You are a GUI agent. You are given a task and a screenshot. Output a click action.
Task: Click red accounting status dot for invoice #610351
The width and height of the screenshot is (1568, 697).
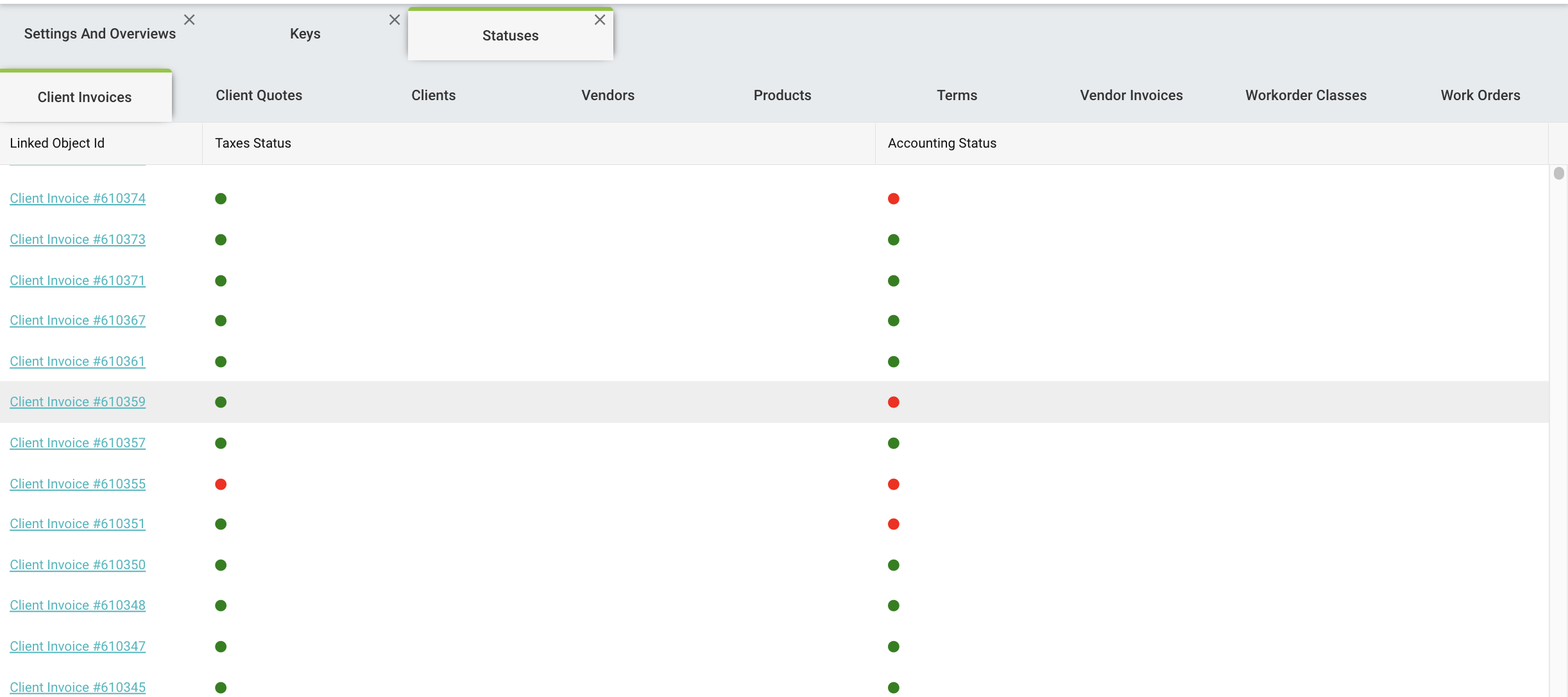point(893,524)
